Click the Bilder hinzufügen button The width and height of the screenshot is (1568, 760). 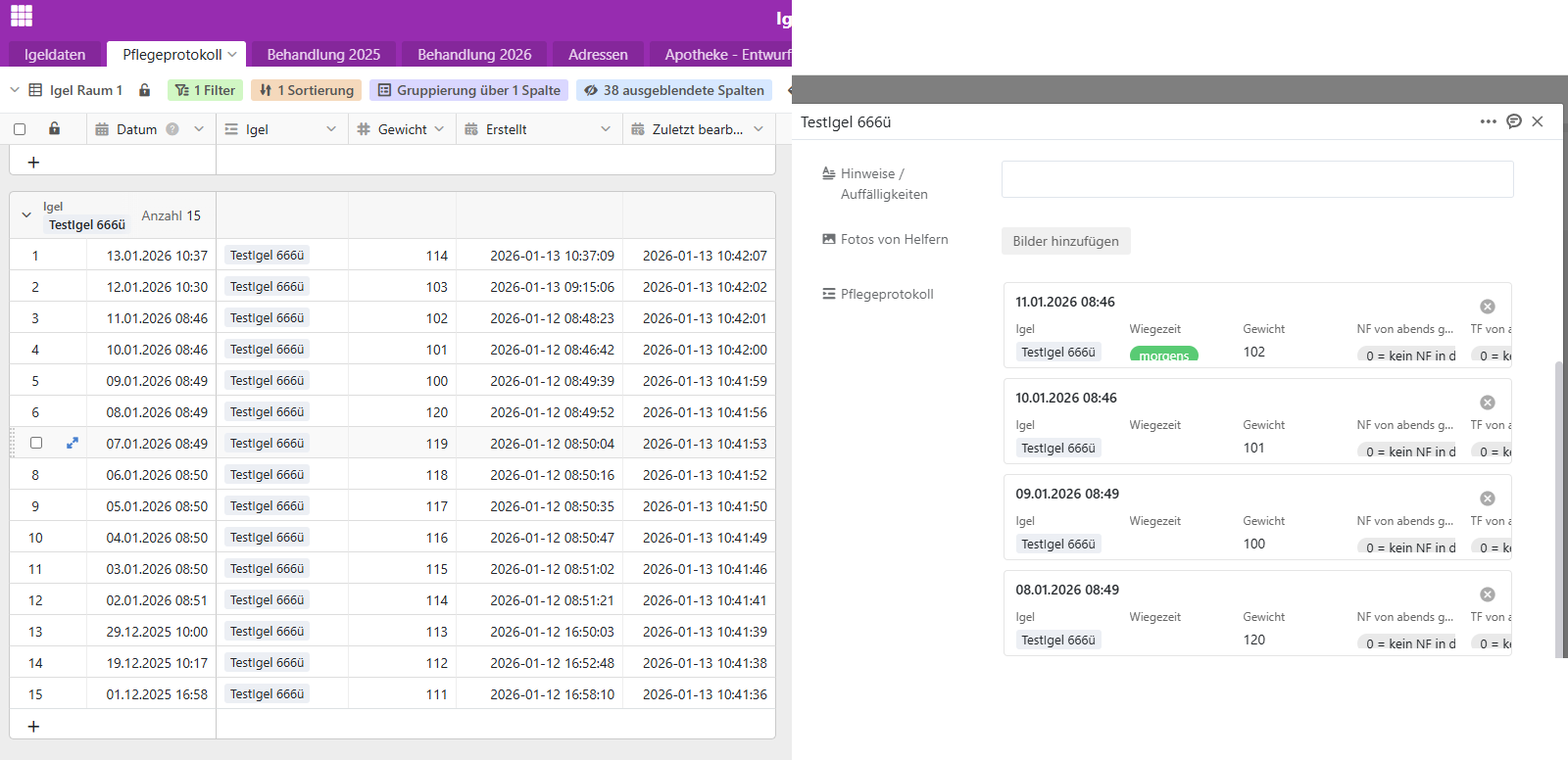(1065, 241)
